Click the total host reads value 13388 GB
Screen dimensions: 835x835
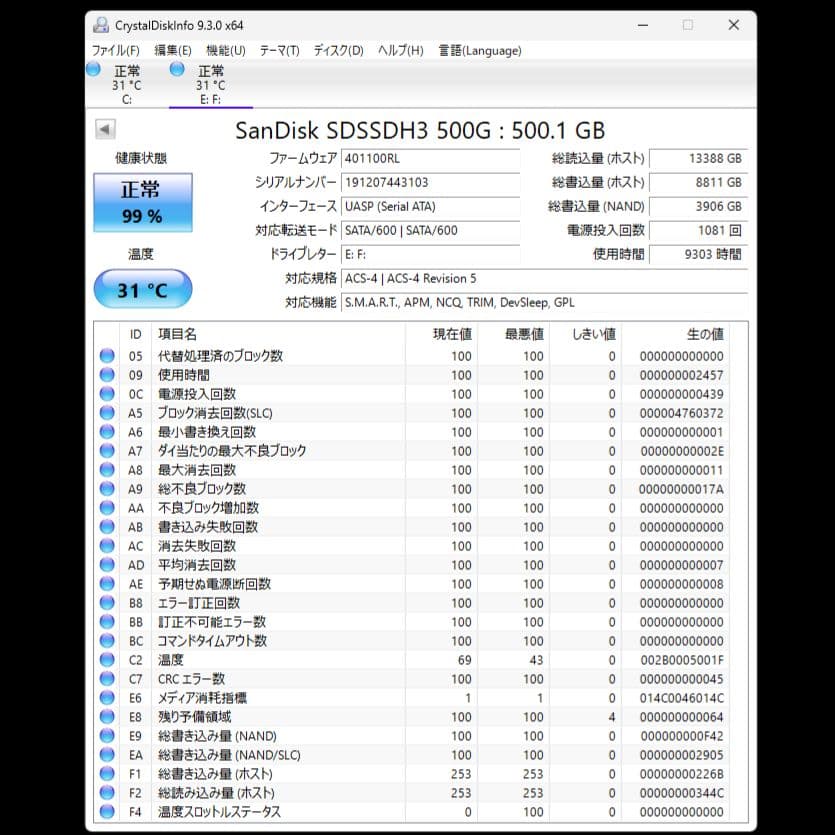tap(699, 159)
